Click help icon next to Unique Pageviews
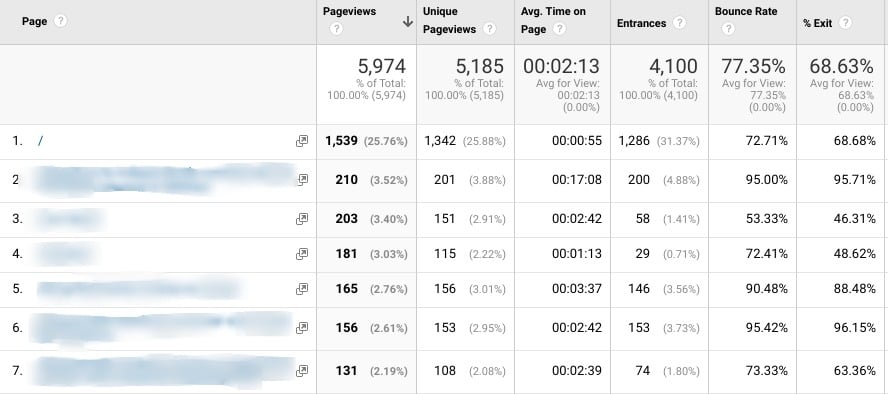 point(490,29)
